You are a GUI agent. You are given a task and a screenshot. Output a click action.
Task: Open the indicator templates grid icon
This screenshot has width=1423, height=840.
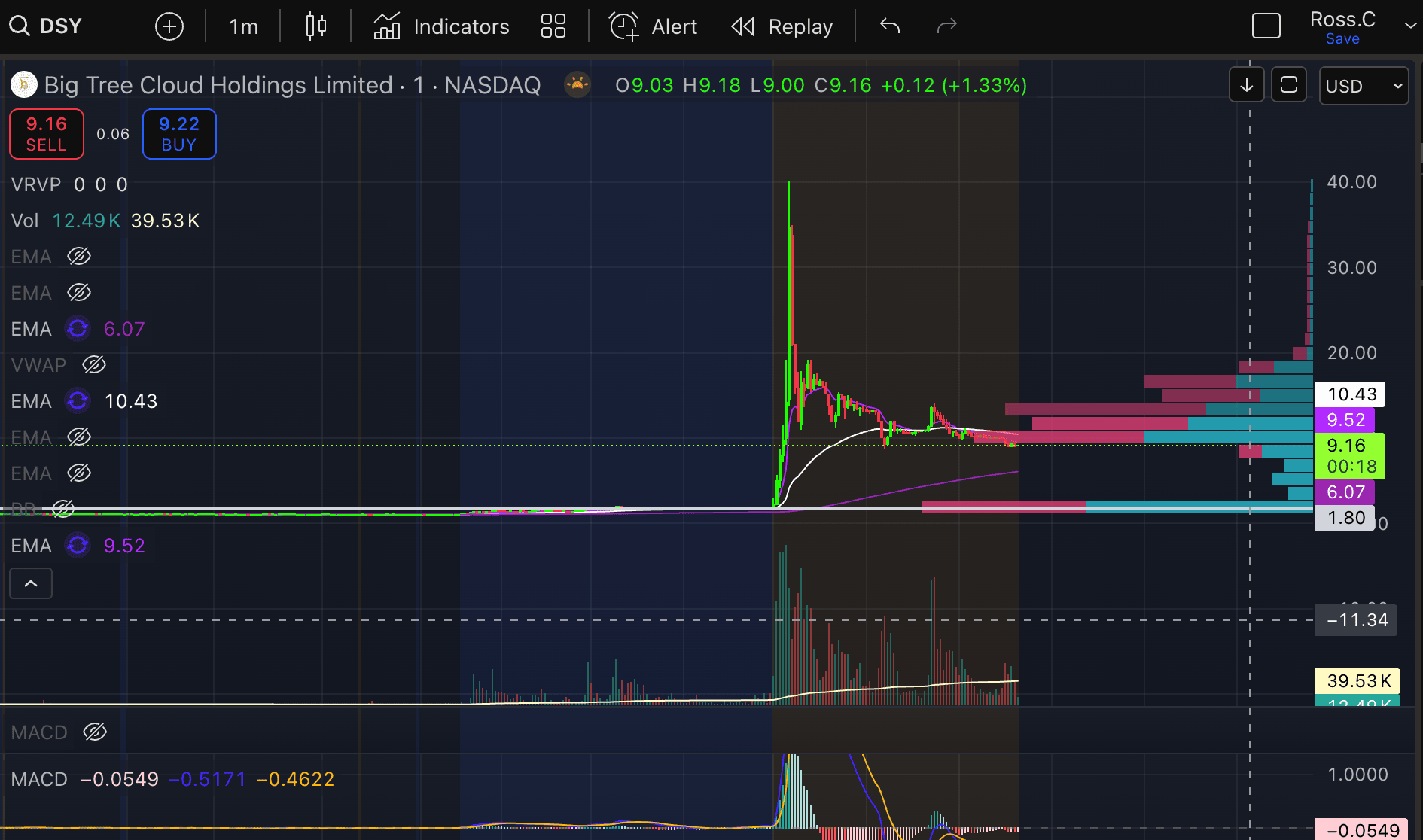pos(553,26)
